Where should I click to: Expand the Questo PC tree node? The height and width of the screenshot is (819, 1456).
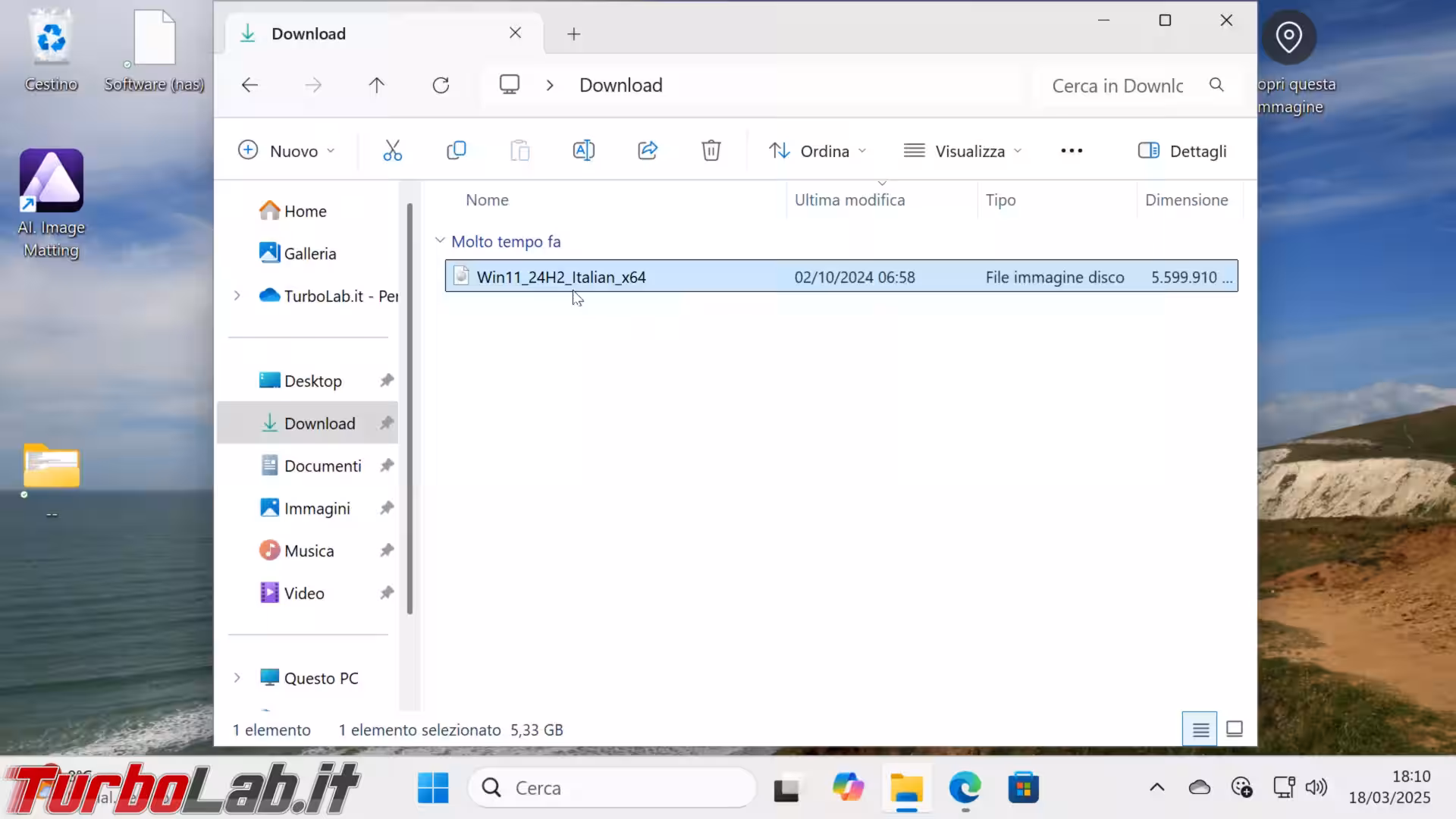[237, 678]
